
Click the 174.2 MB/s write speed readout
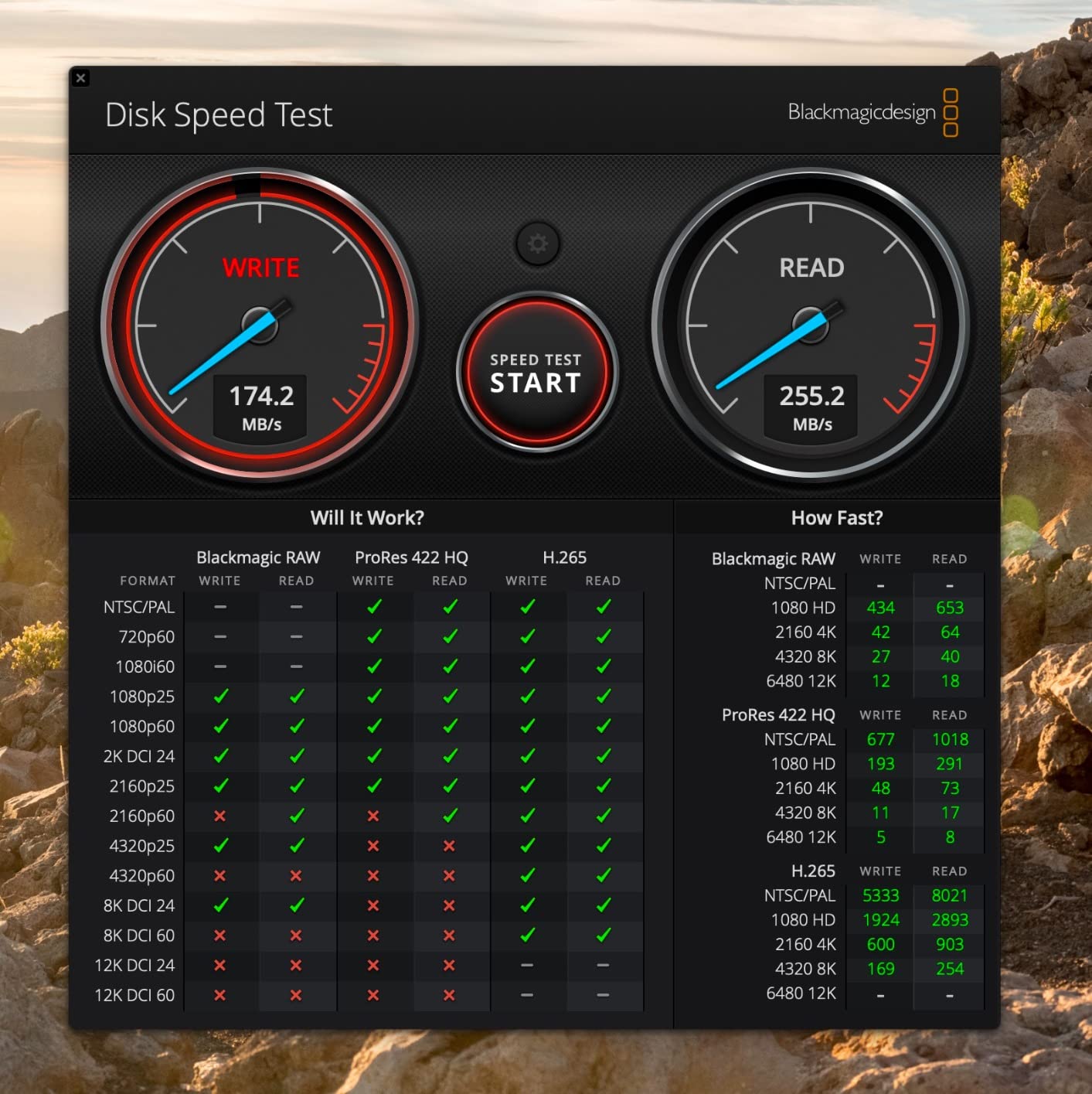260,396
